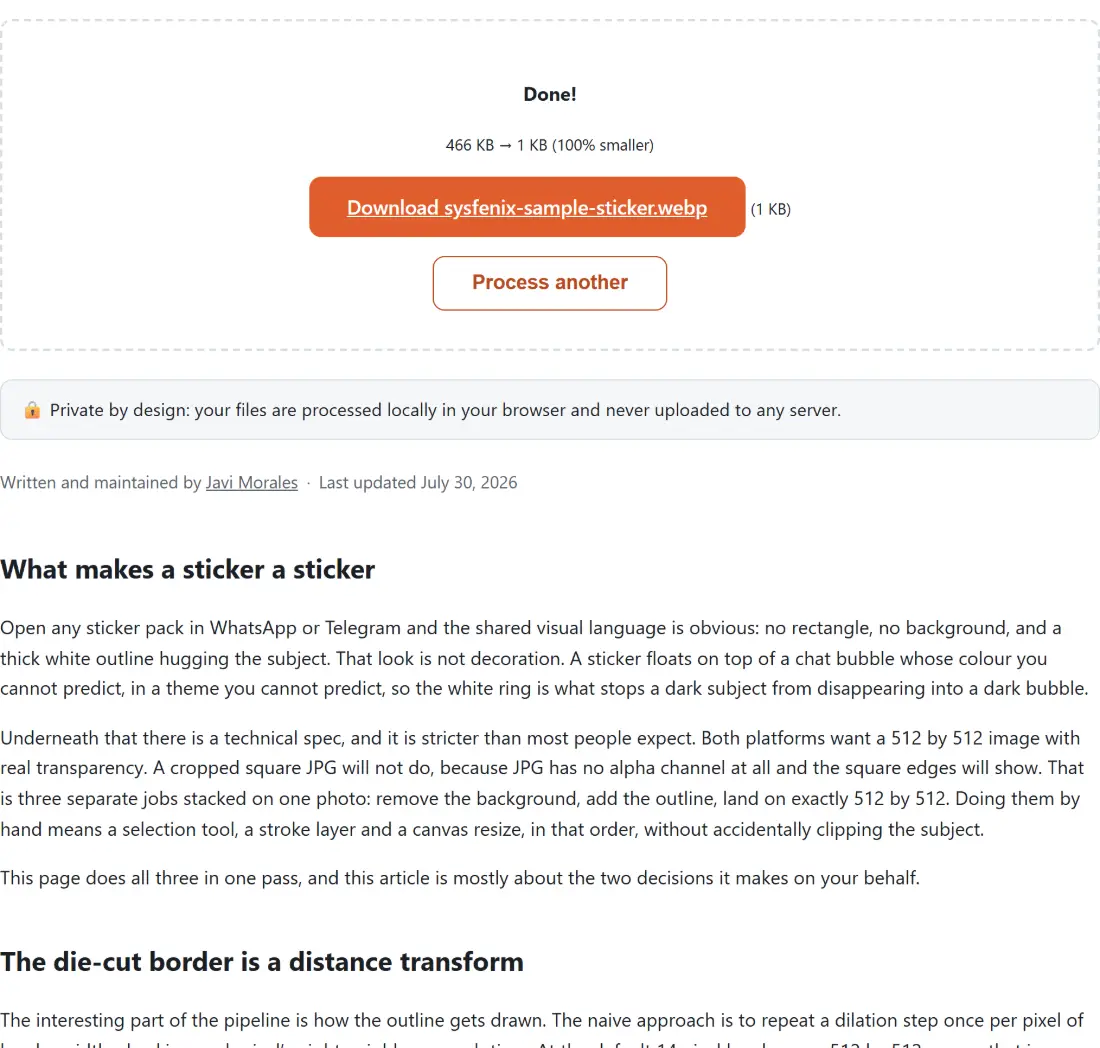Click the word WhatsApp in first paragraph
The height and width of the screenshot is (1048, 1100).
[253, 628]
